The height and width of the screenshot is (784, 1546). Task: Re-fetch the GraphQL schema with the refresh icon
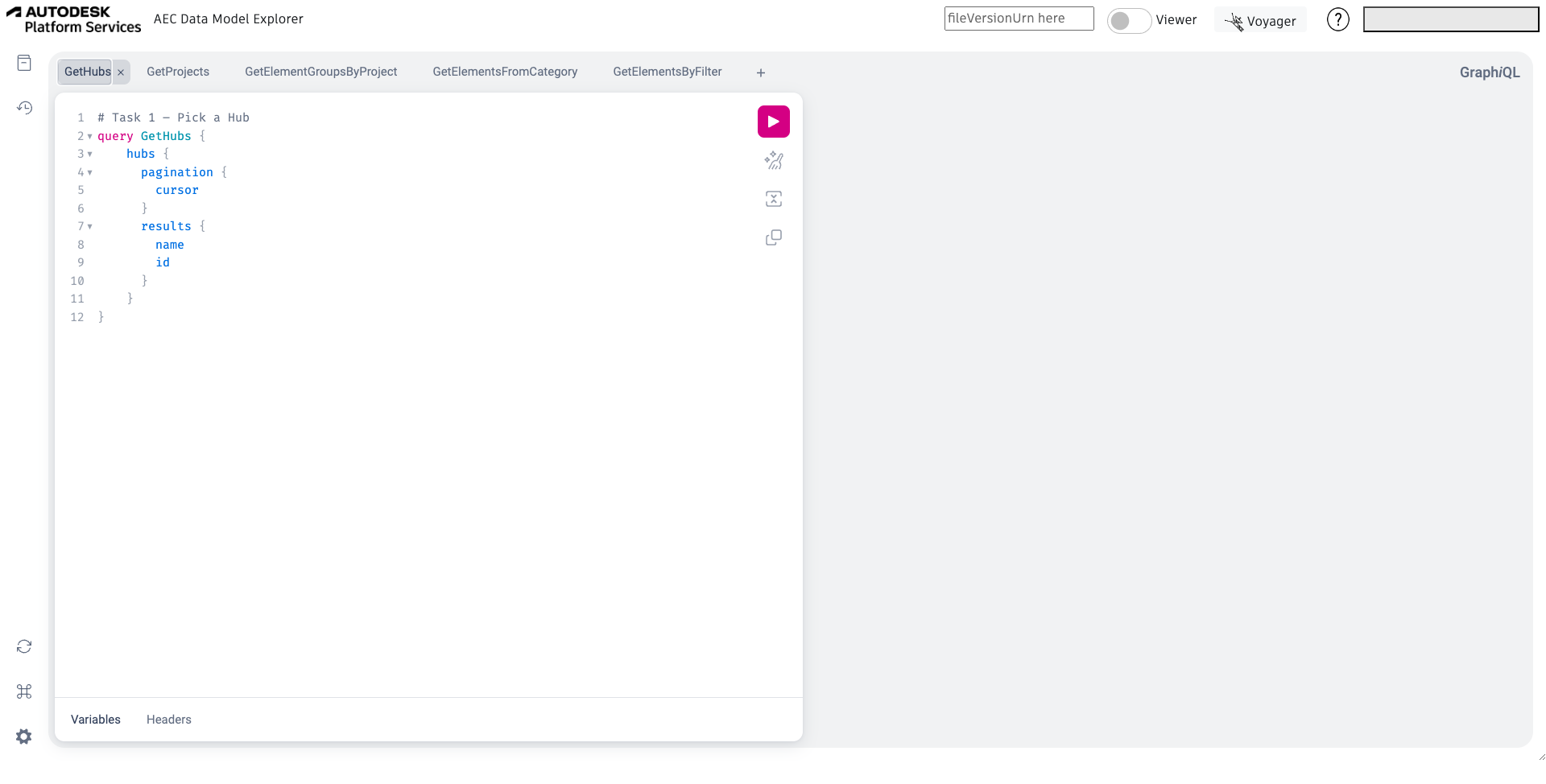24,646
